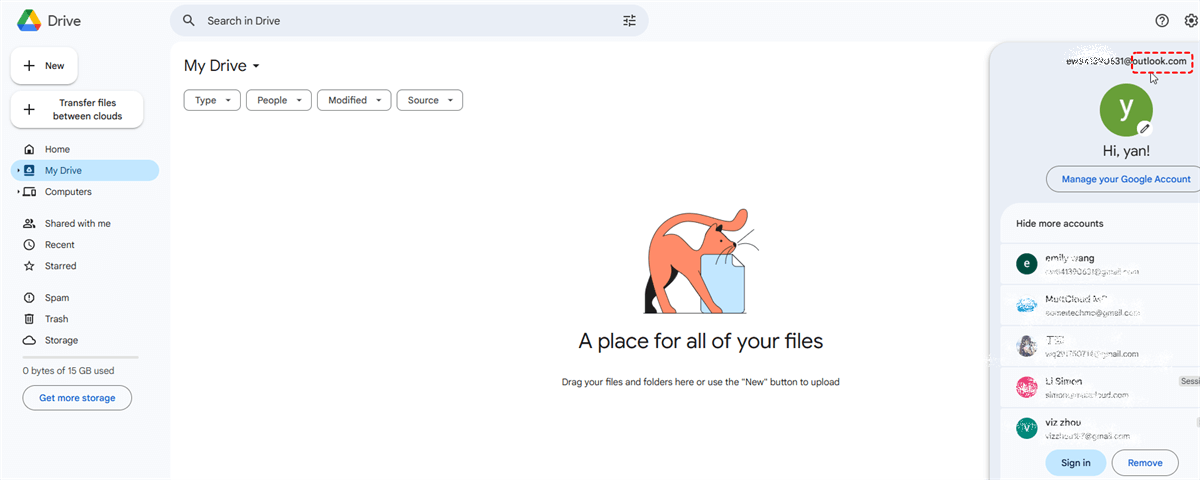Screen dimensions: 1200x480
Task: Click the Starred star icon
Action: pos(29,266)
